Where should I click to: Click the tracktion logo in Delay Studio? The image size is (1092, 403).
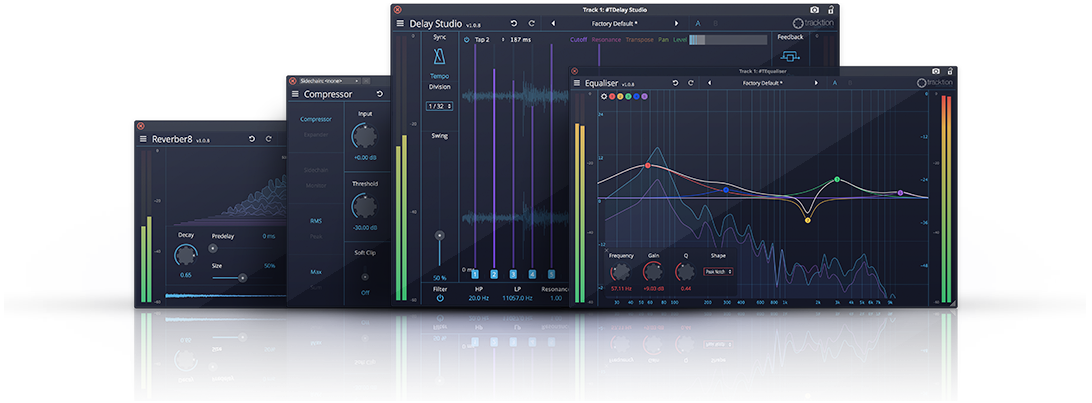point(812,24)
